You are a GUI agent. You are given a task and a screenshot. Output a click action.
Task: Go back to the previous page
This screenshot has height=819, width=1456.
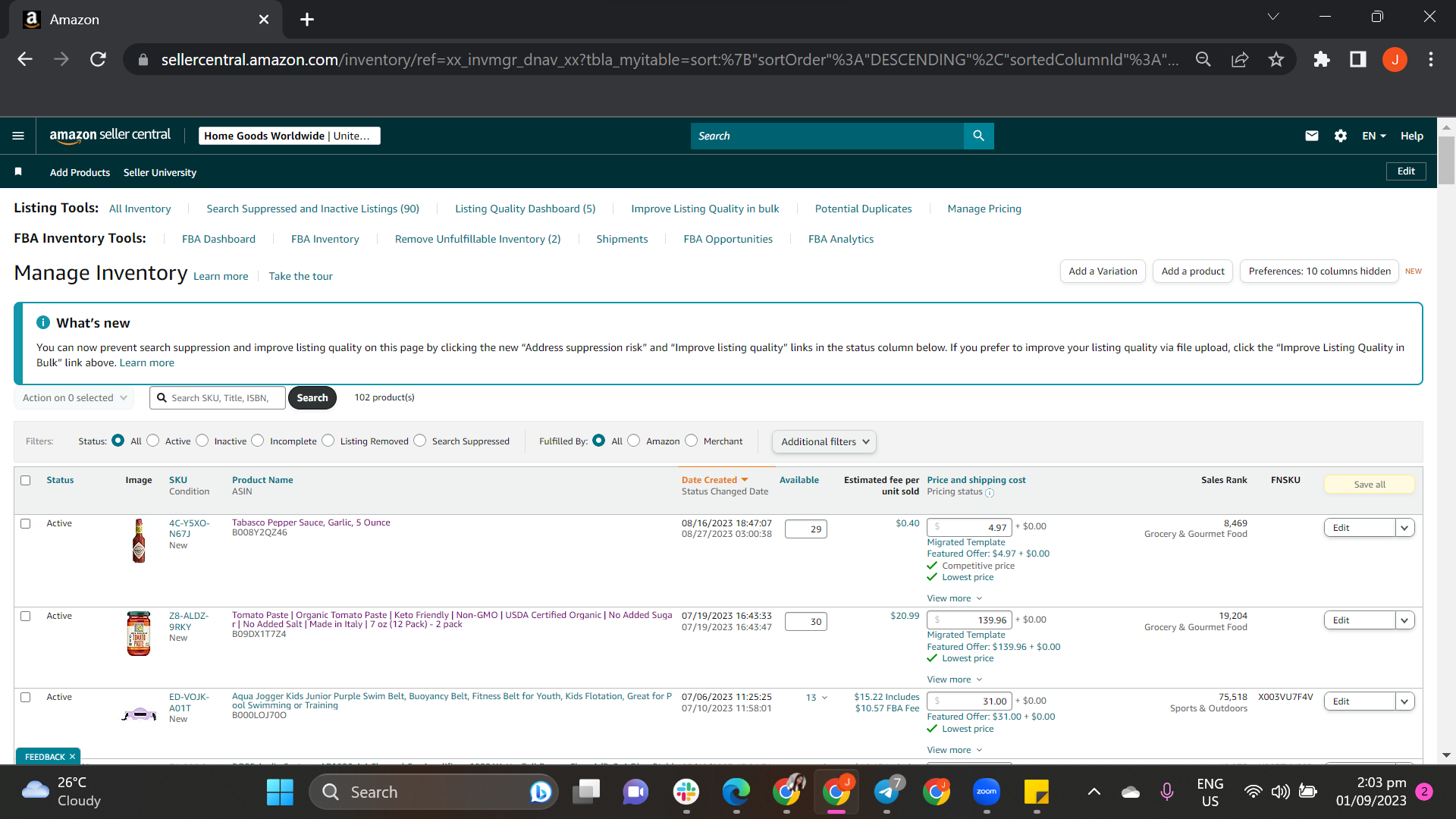click(25, 59)
